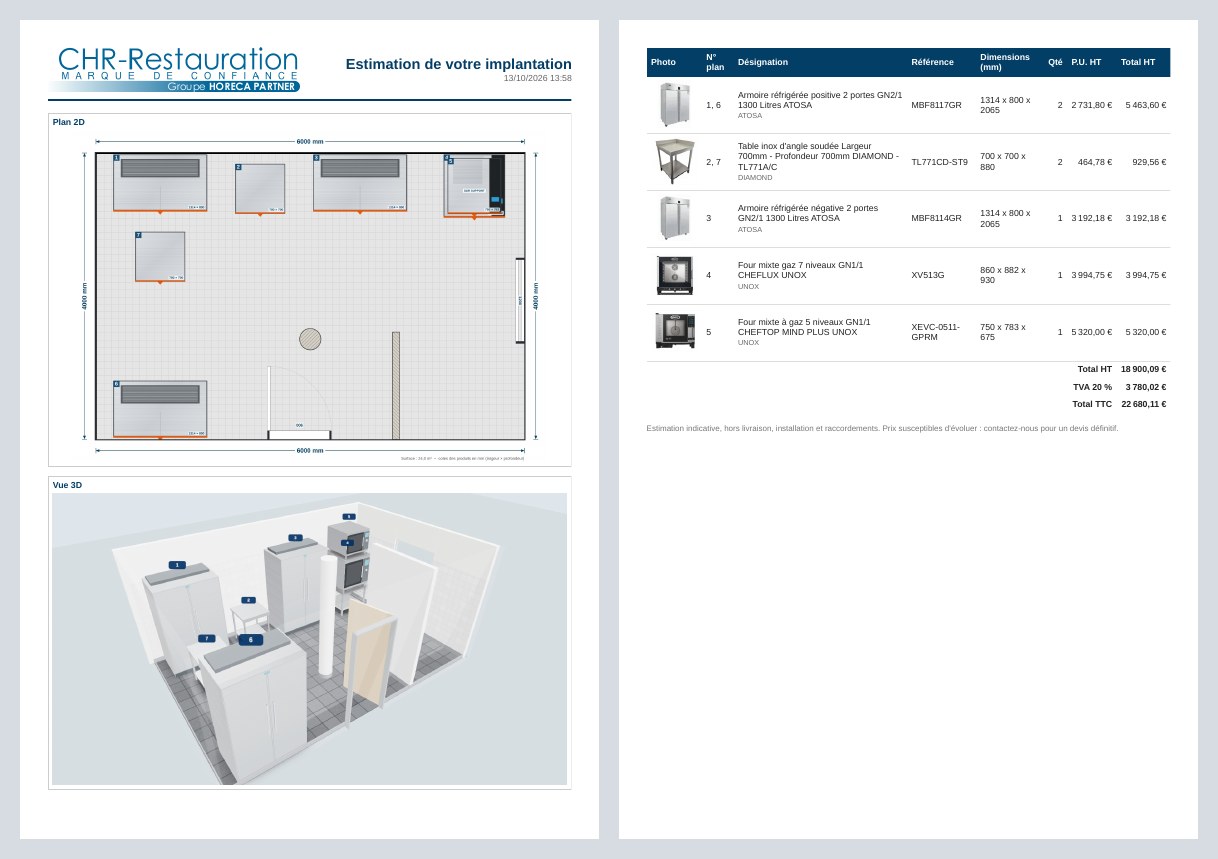Viewport: 1218px width, 859px height.
Task: Click the 'Vue 3D' section label
Action: coord(68,485)
